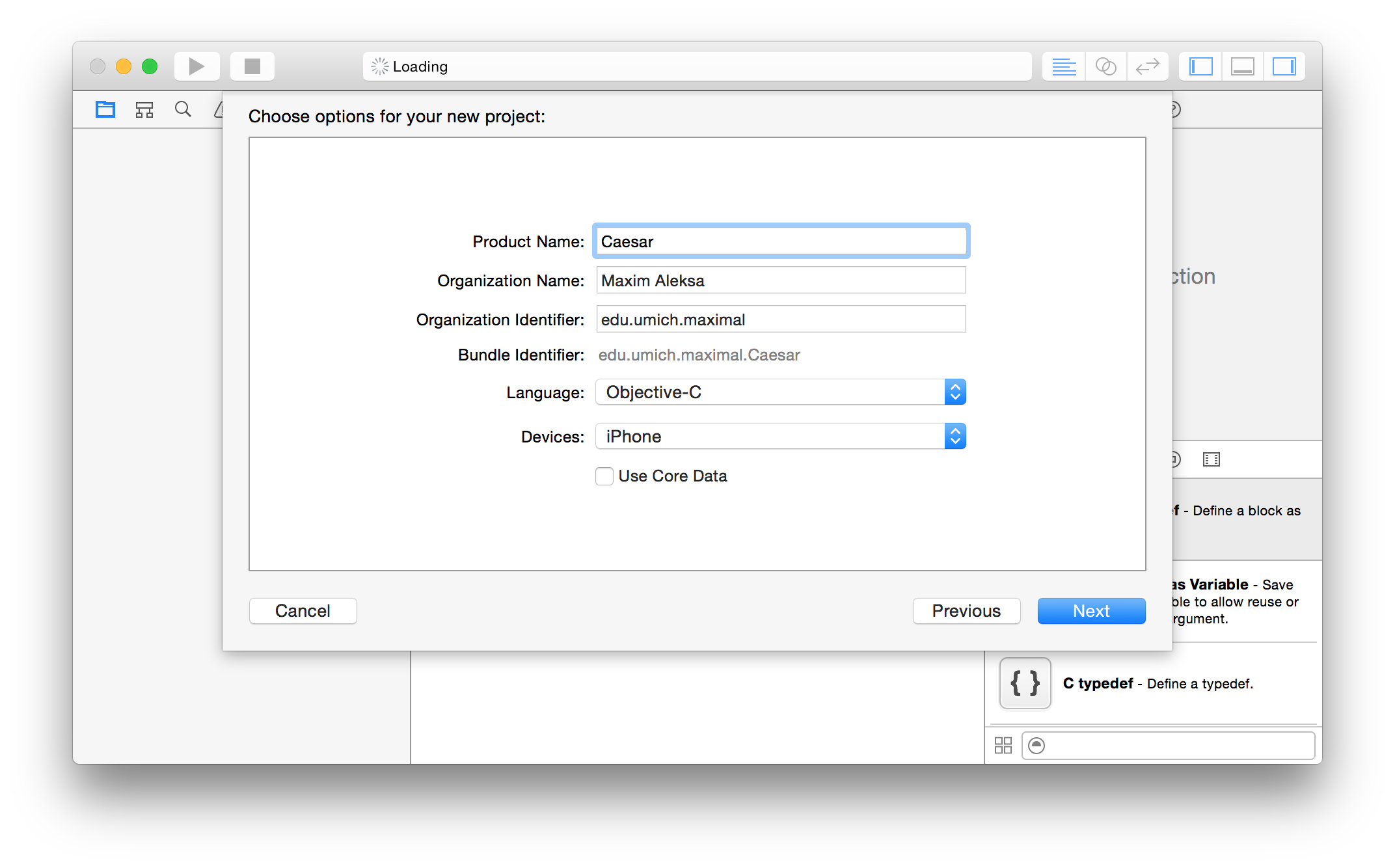Click the Previous button
Viewport: 1395px width, 868px height.
[x=966, y=611]
